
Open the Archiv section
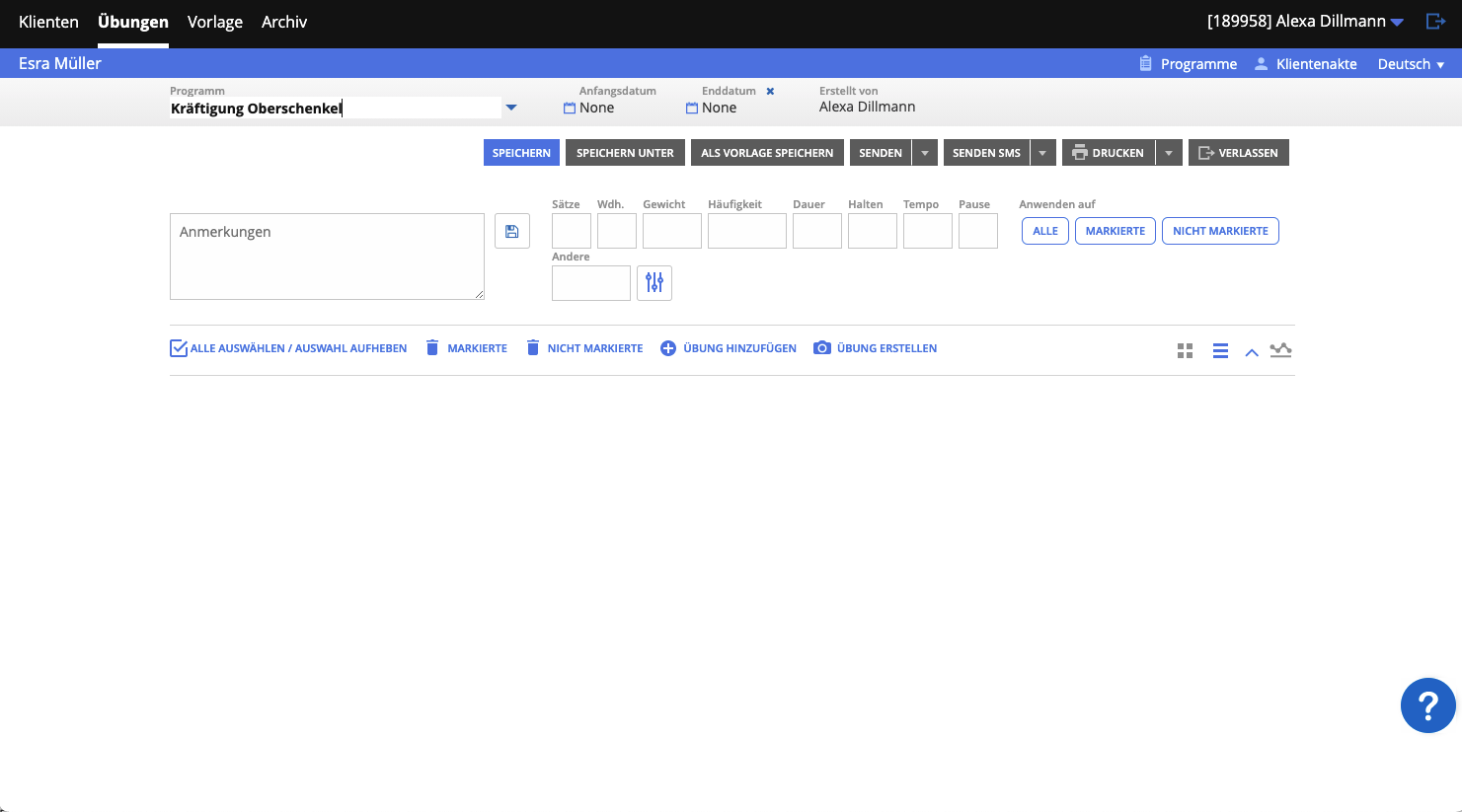tap(283, 22)
